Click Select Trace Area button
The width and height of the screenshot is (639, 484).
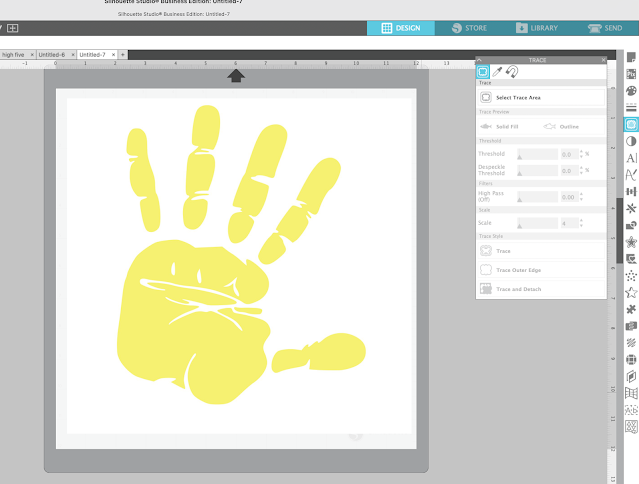point(541,98)
